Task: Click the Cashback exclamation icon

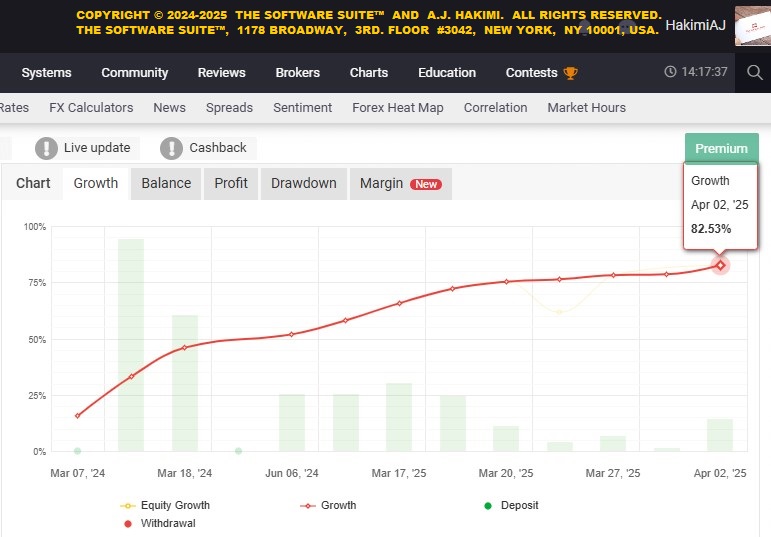Action: tap(172, 148)
